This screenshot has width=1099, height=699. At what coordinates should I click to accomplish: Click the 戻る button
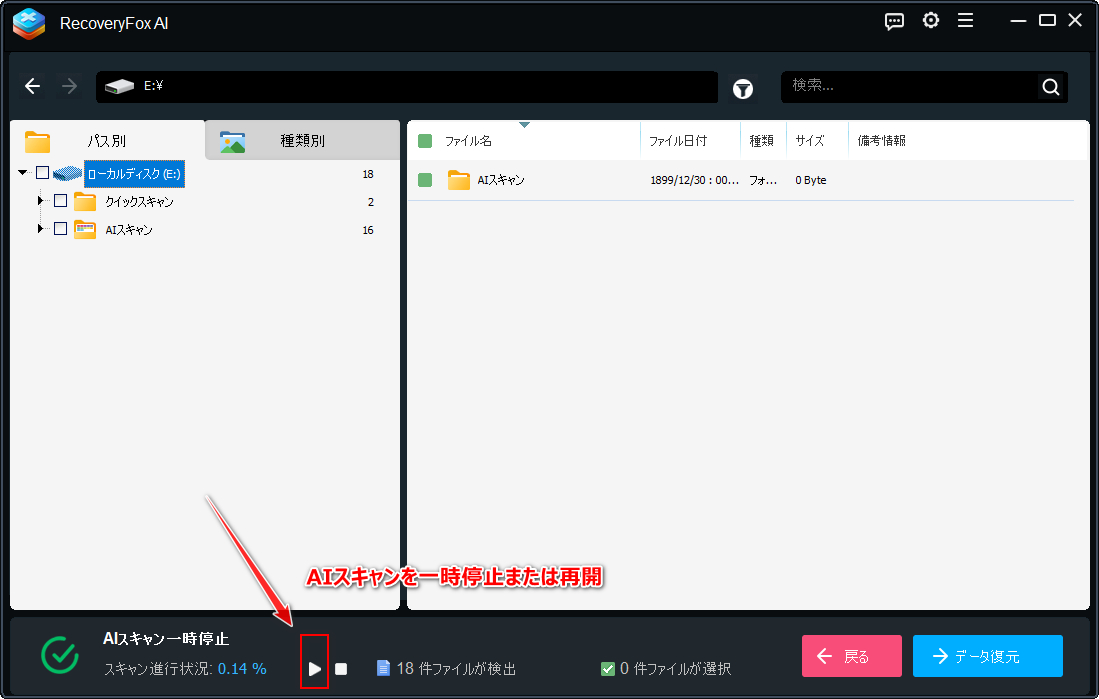[852, 656]
